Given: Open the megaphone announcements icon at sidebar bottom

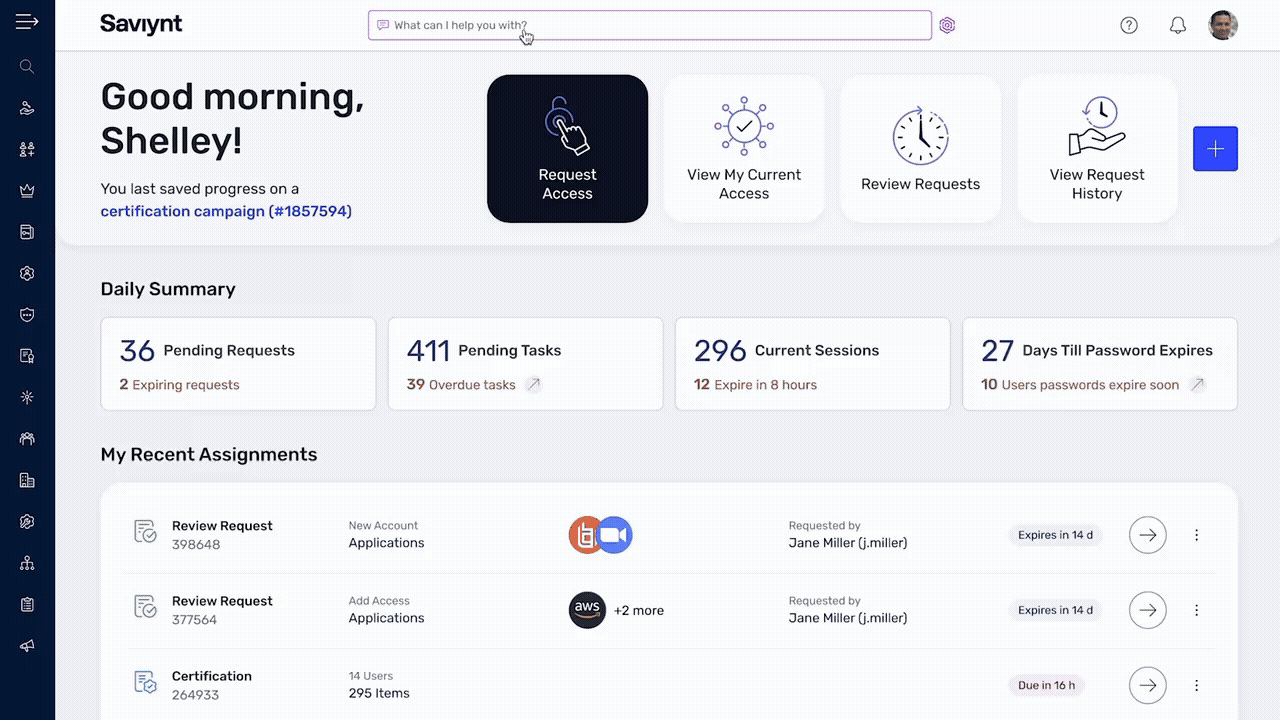Looking at the screenshot, I should pyautogui.click(x=26, y=645).
